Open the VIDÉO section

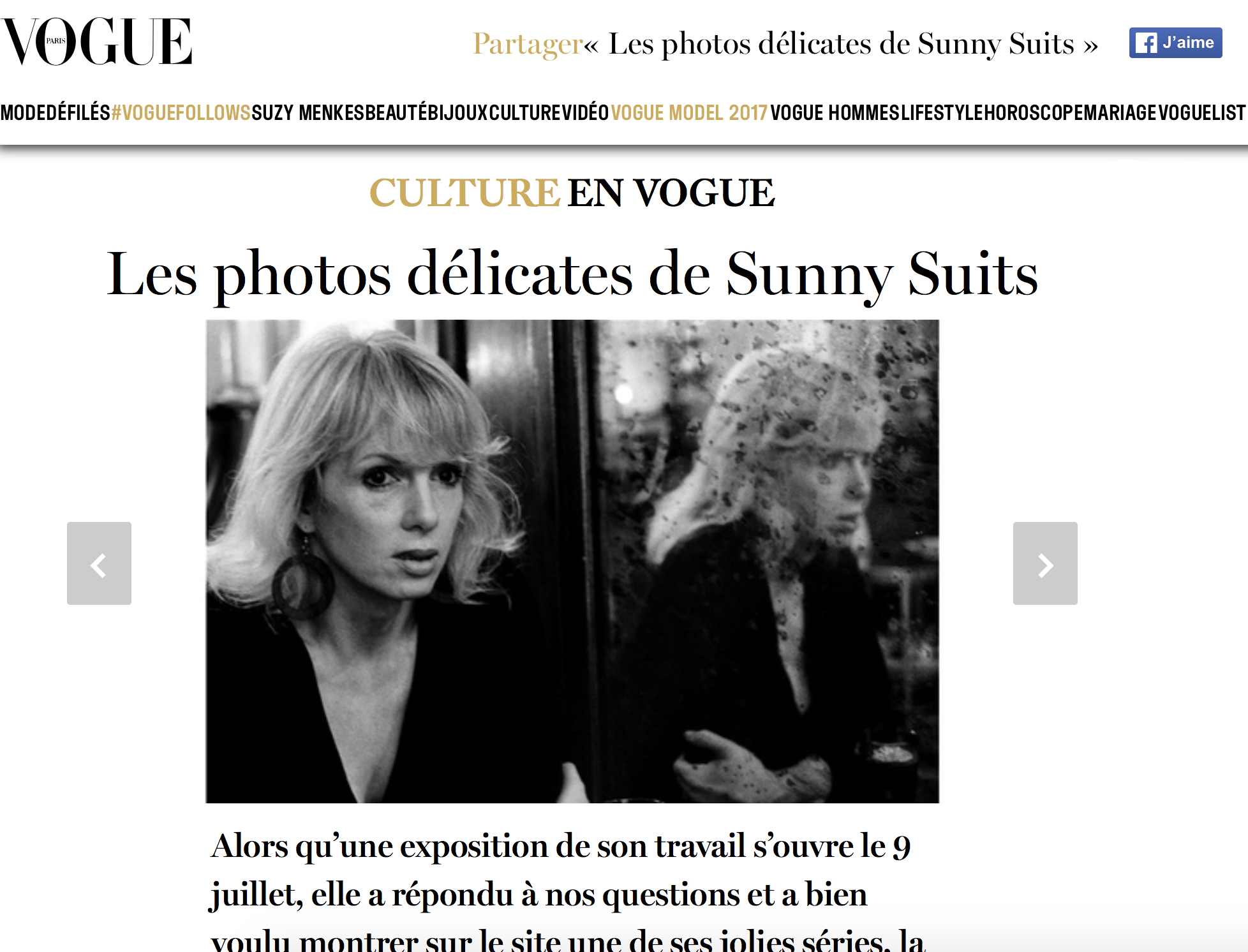(586, 113)
